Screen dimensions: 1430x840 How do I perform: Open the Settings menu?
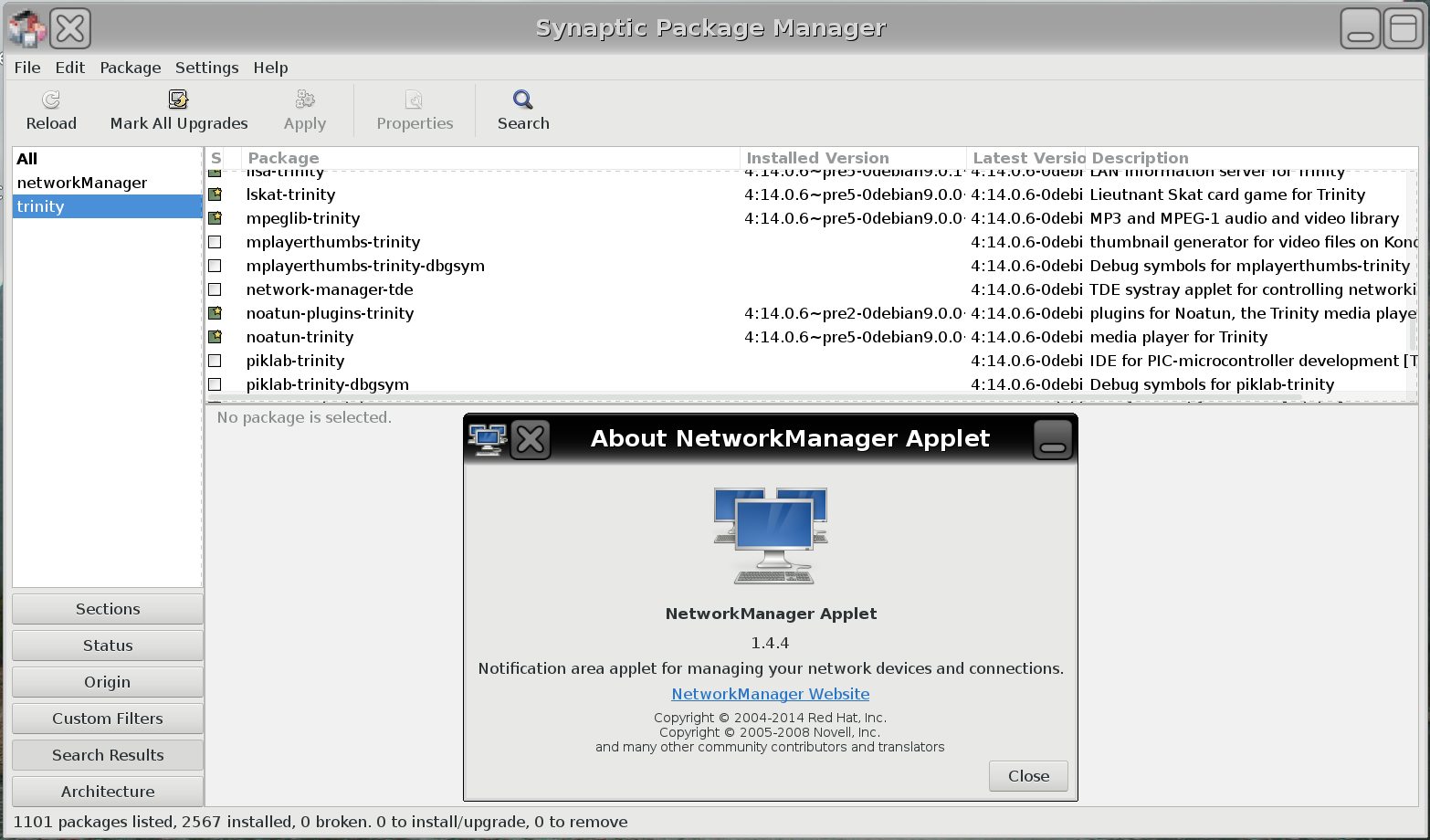206,68
